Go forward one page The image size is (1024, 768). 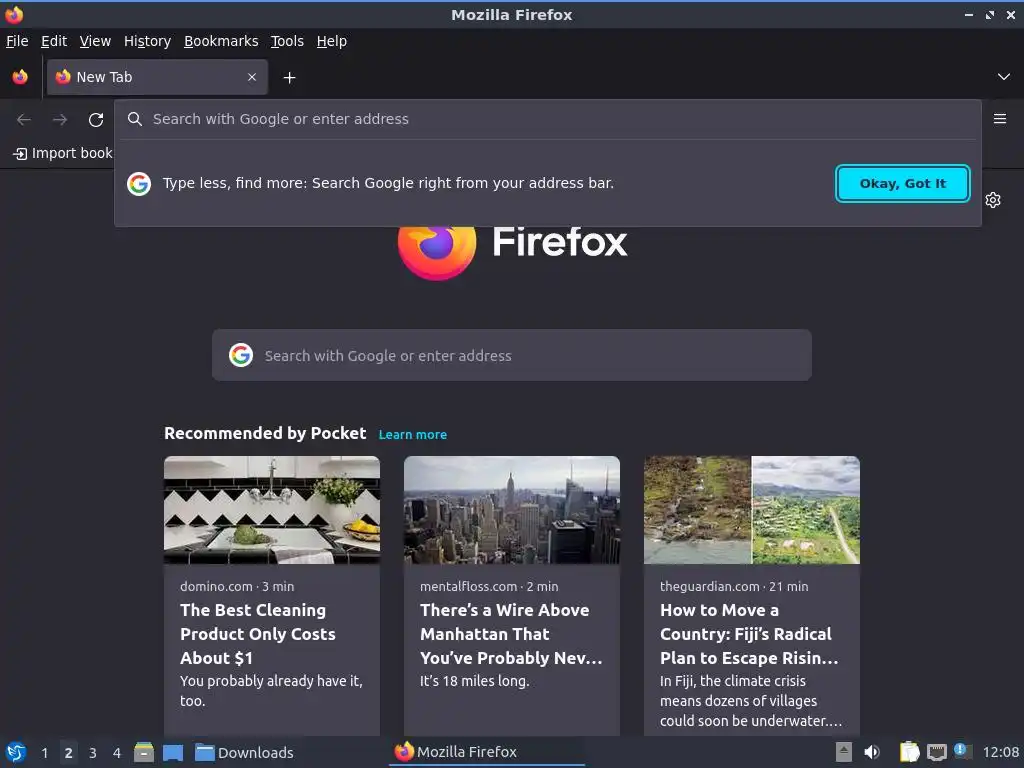point(60,120)
